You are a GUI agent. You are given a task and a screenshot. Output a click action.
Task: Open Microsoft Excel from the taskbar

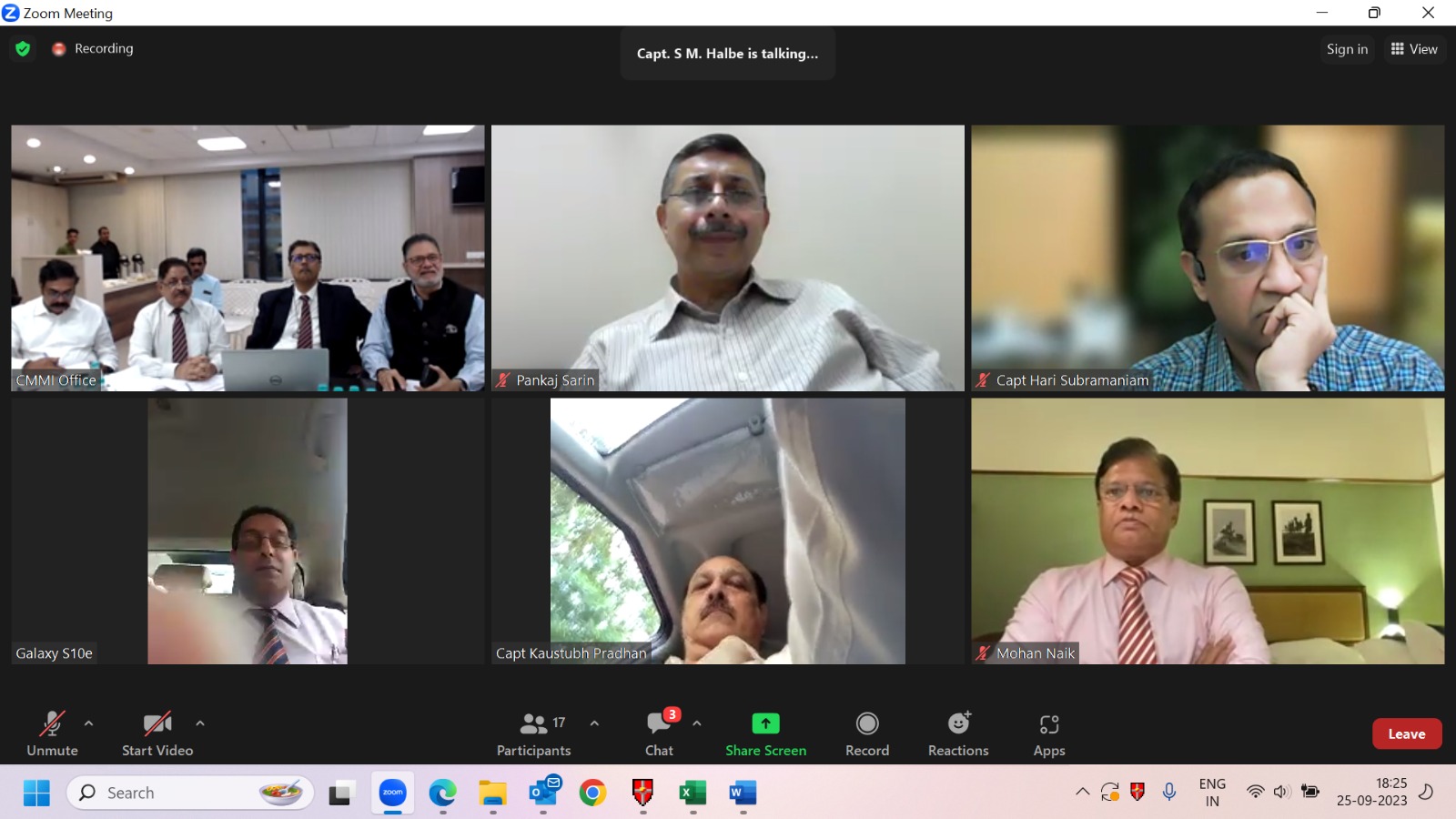tap(693, 794)
